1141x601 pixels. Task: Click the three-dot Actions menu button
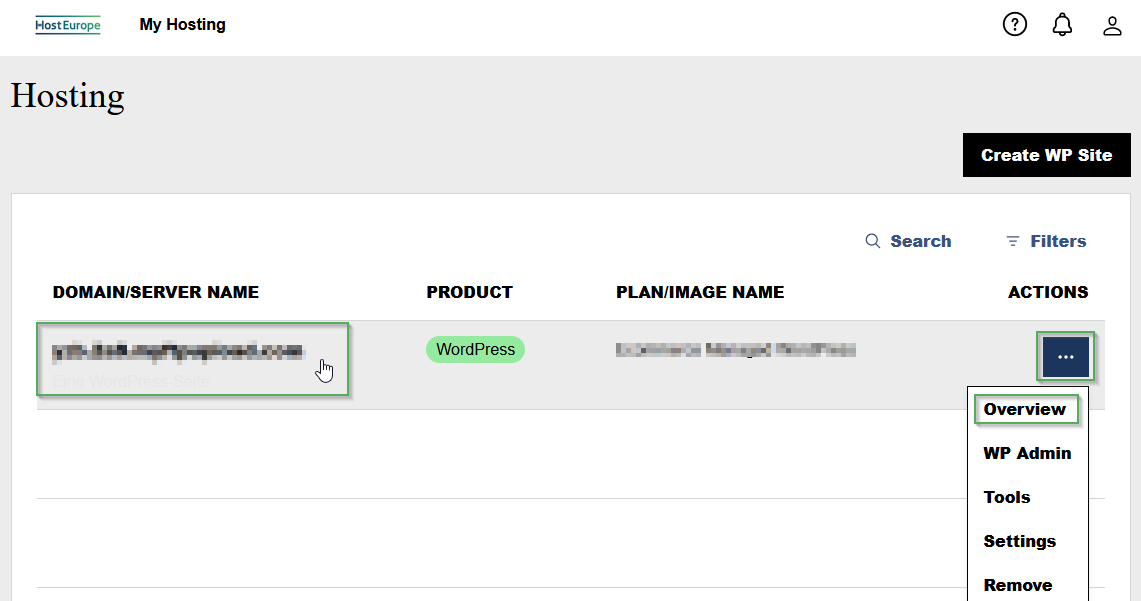(x=1065, y=357)
